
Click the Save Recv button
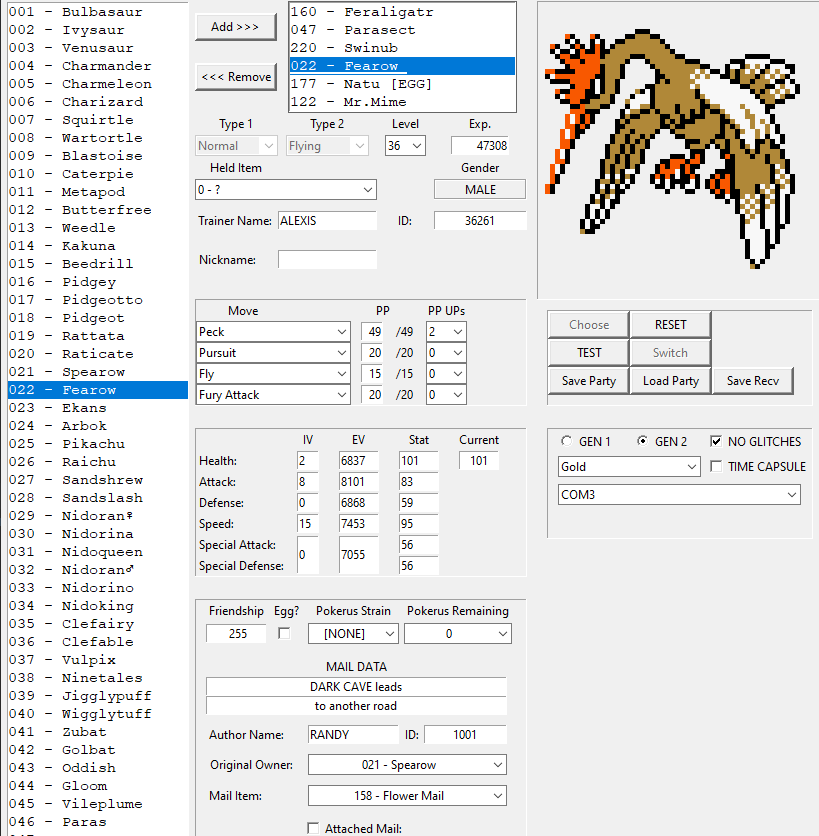click(753, 380)
